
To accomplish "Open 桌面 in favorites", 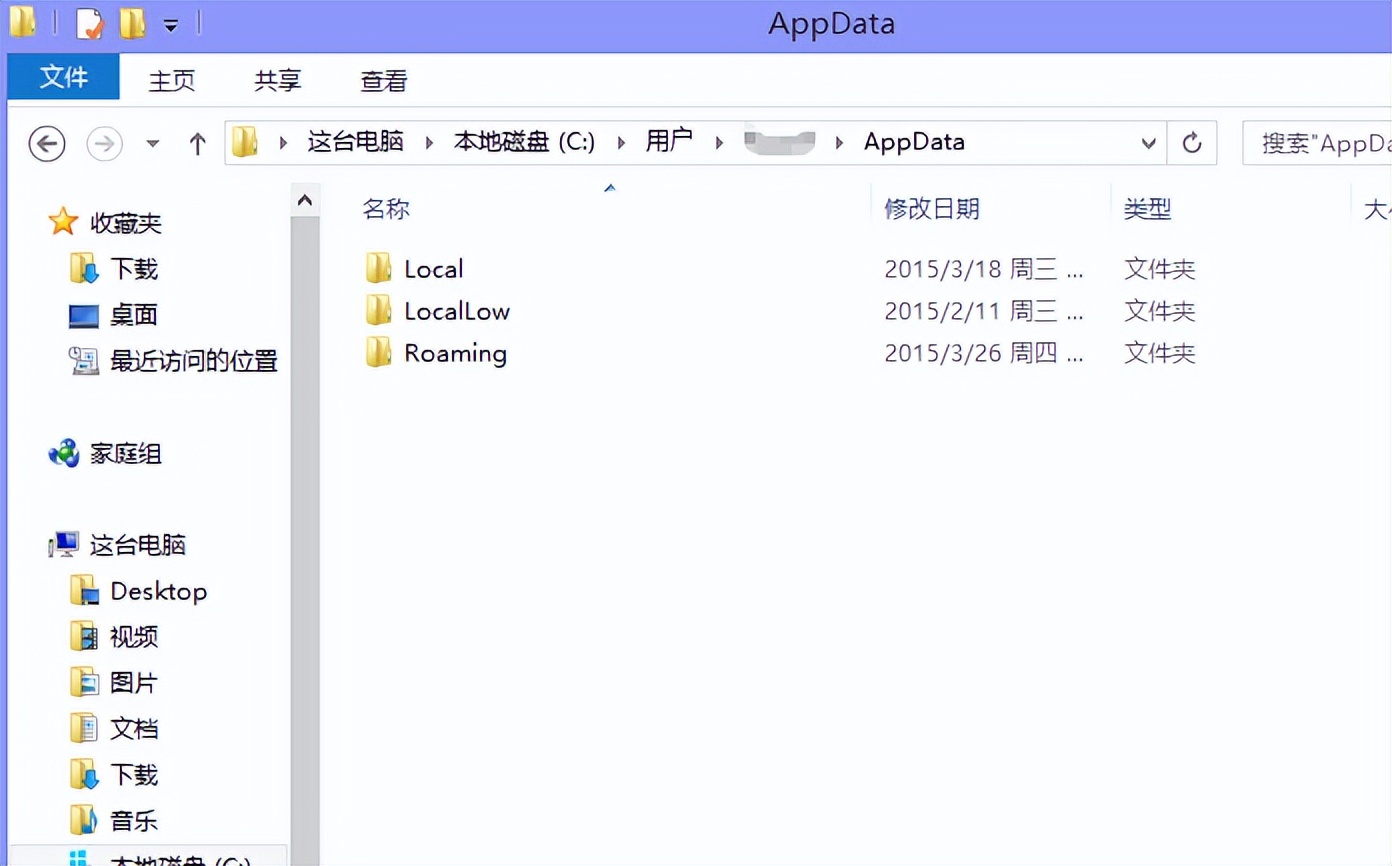I will pyautogui.click(x=134, y=315).
